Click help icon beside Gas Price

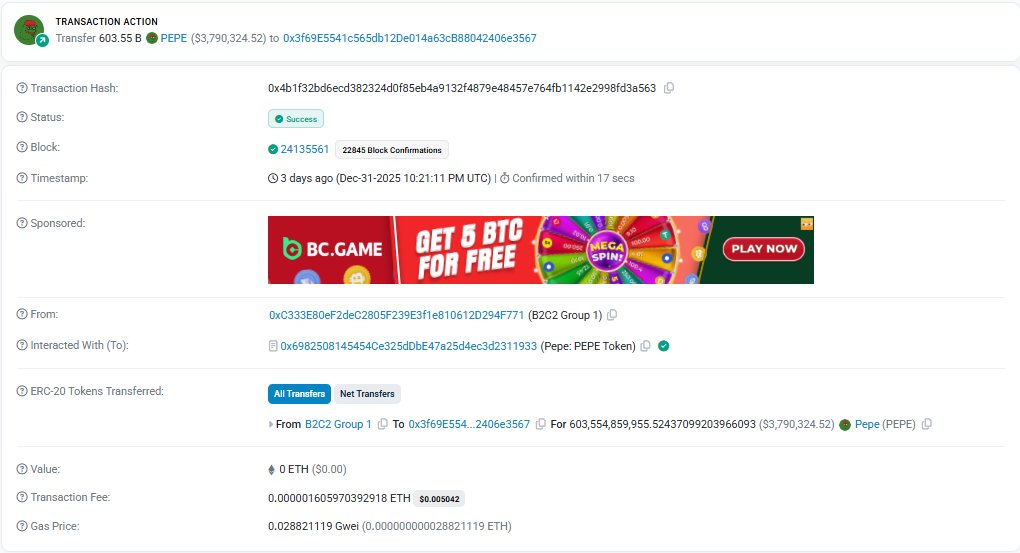click(x=22, y=526)
